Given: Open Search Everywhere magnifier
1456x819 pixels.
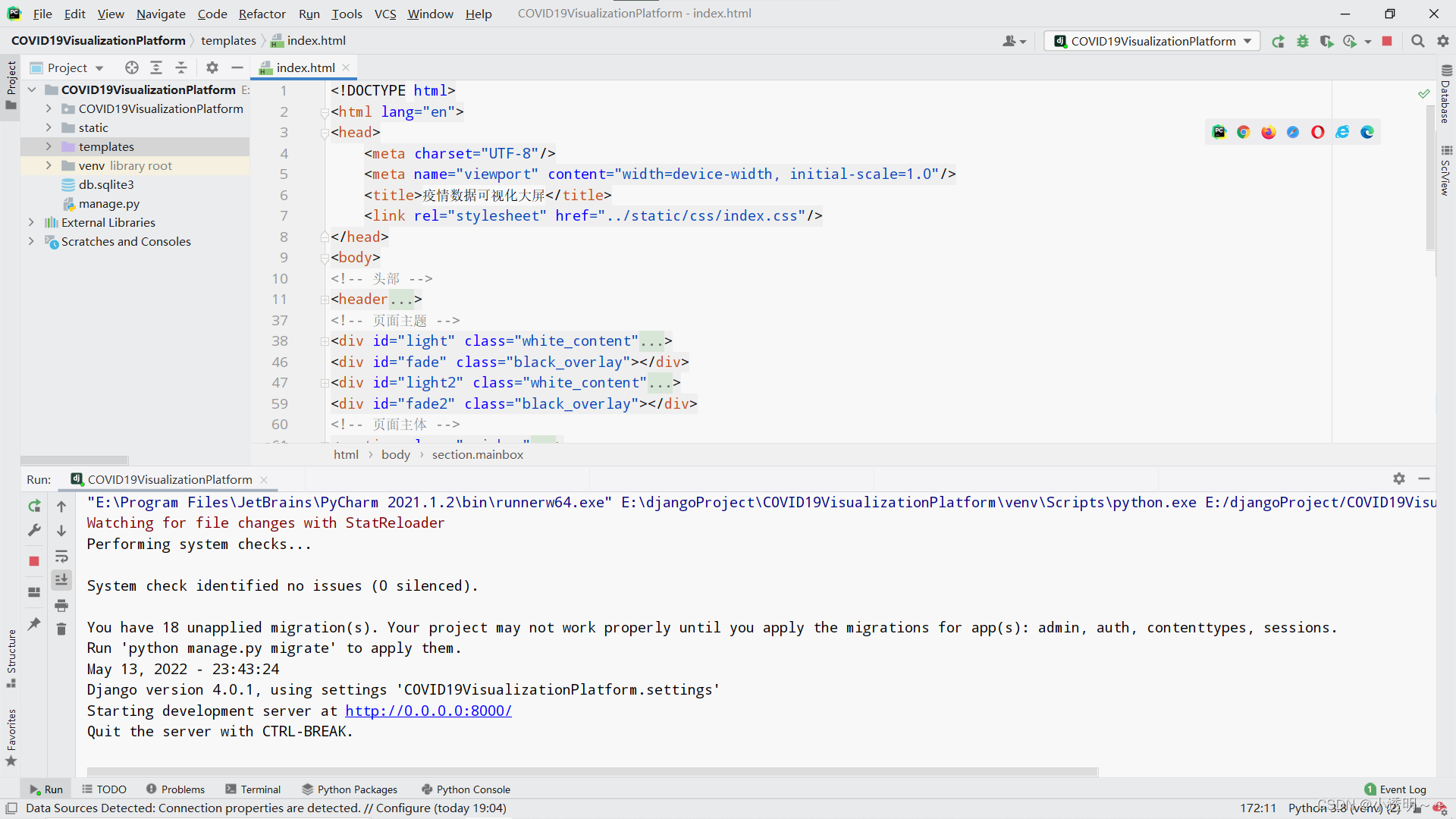Looking at the screenshot, I should [1417, 41].
